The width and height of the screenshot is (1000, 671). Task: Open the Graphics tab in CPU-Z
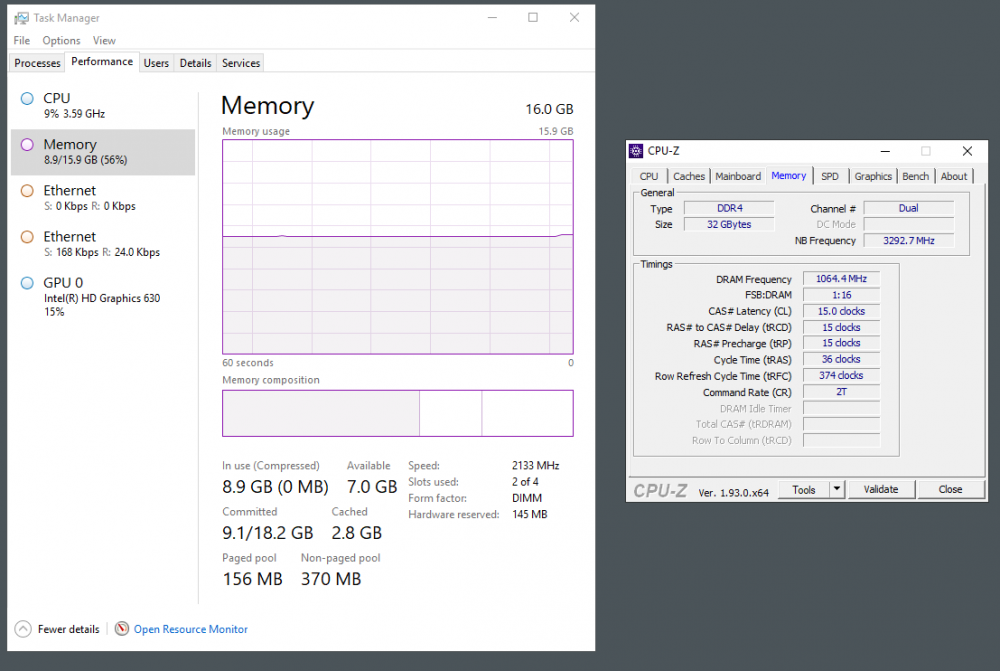[873, 176]
